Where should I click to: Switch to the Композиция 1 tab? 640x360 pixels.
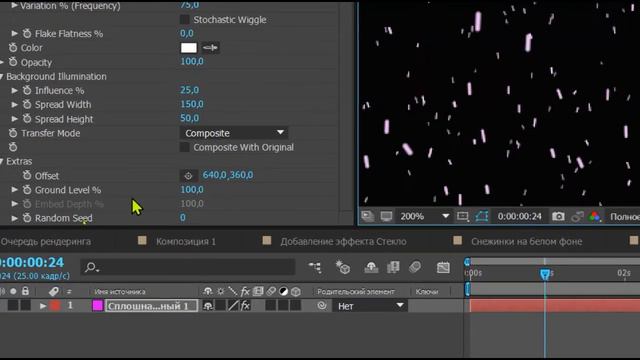186,242
